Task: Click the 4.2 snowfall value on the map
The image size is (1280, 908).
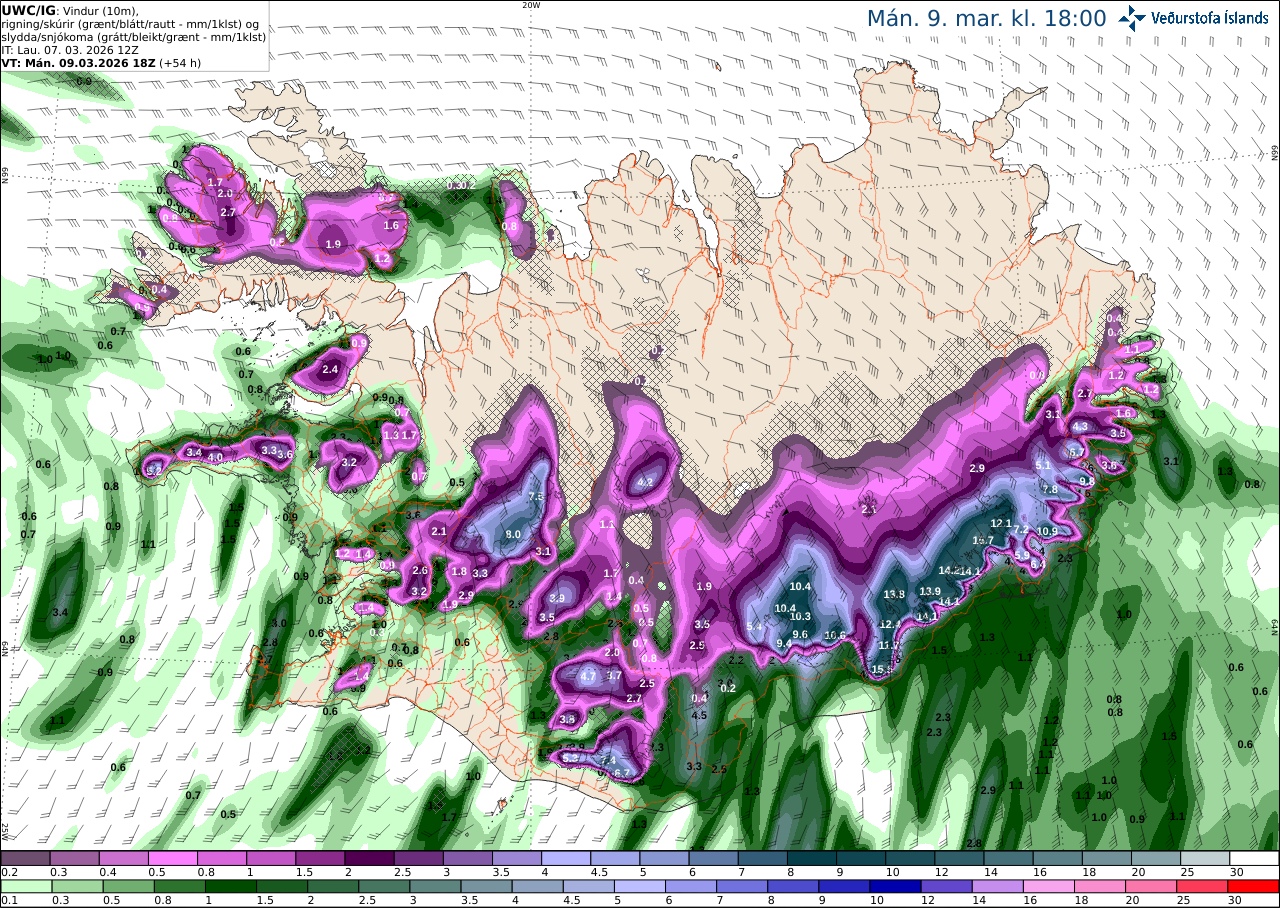Action: point(645,482)
